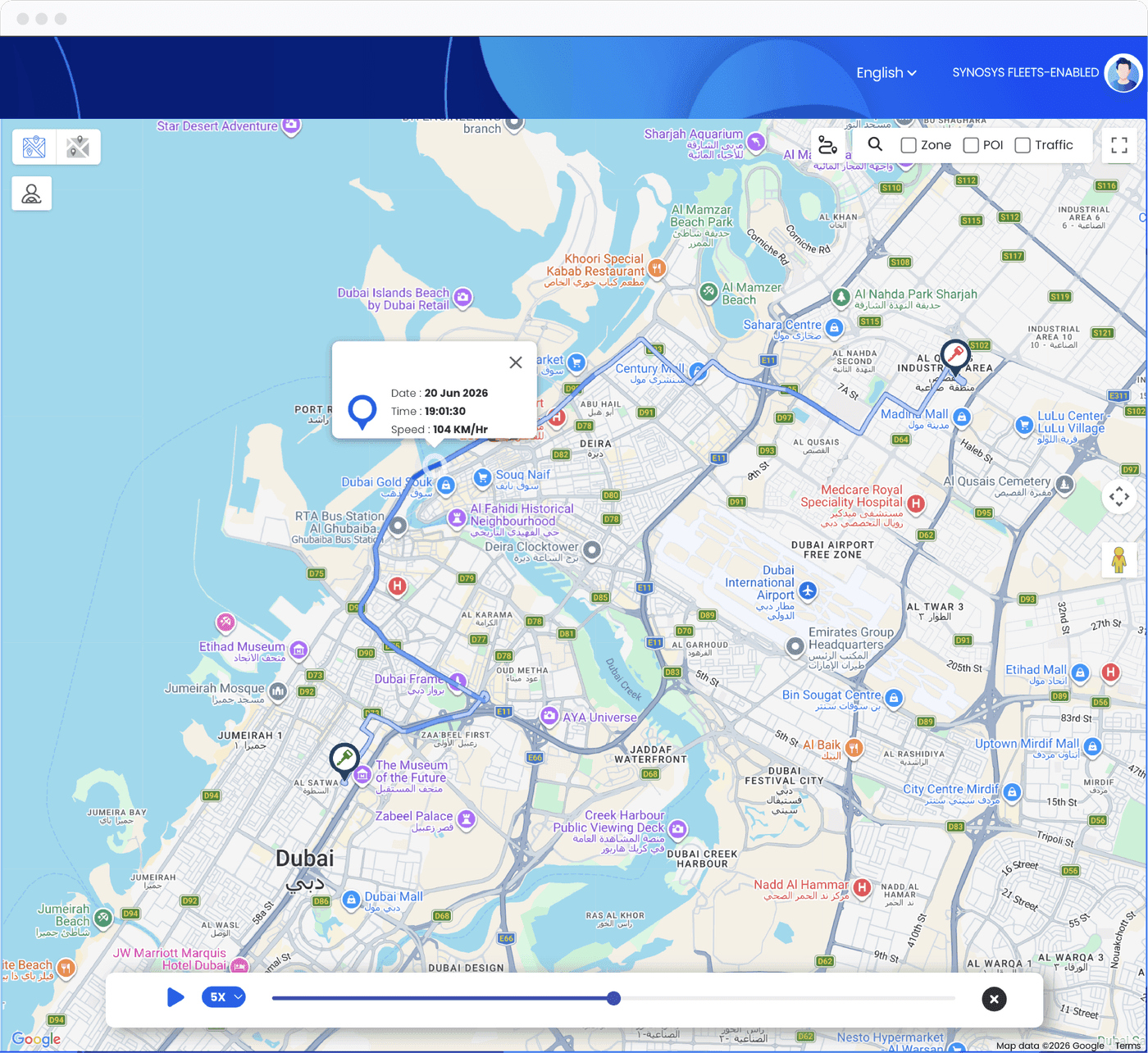Viewport: 1148px width, 1053px height.
Task: Click the AYA Universe pin
Action: pos(549,716)
